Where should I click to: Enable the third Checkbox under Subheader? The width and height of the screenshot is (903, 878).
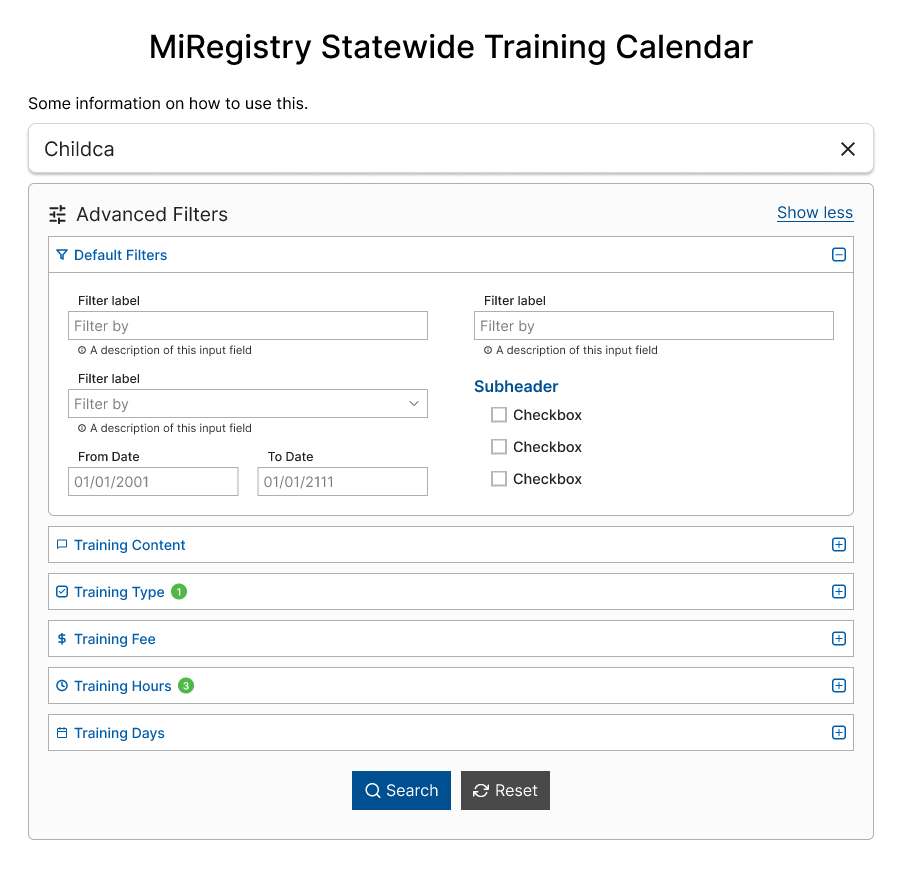point(499,479)
